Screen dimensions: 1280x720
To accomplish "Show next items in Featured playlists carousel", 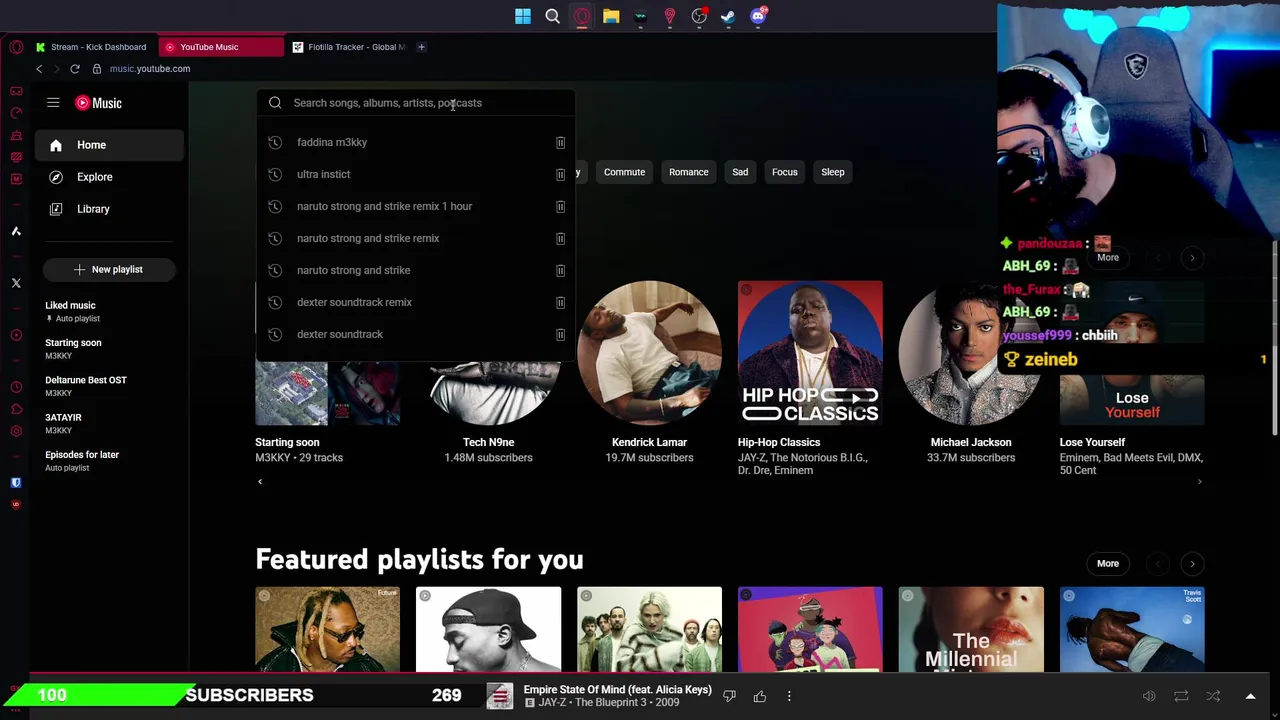I will pos(1192,564).
